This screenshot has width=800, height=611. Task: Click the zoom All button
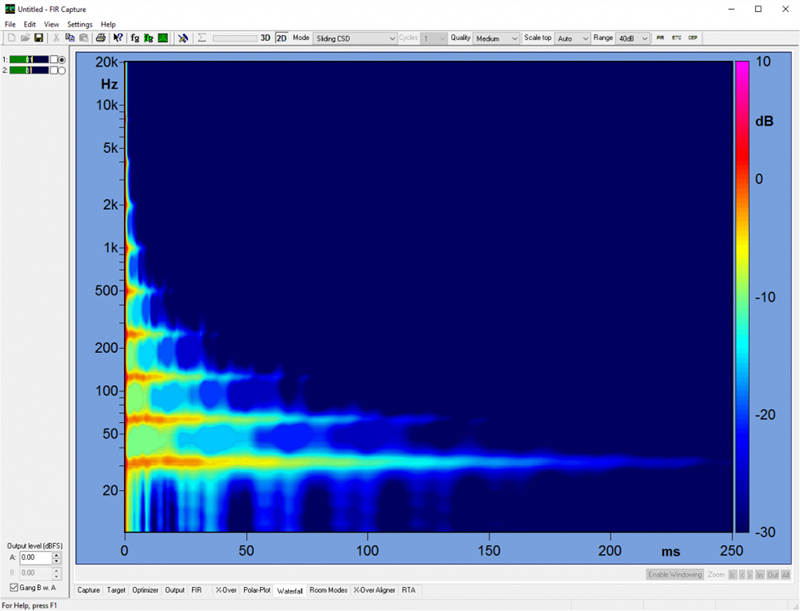[785, 575]
